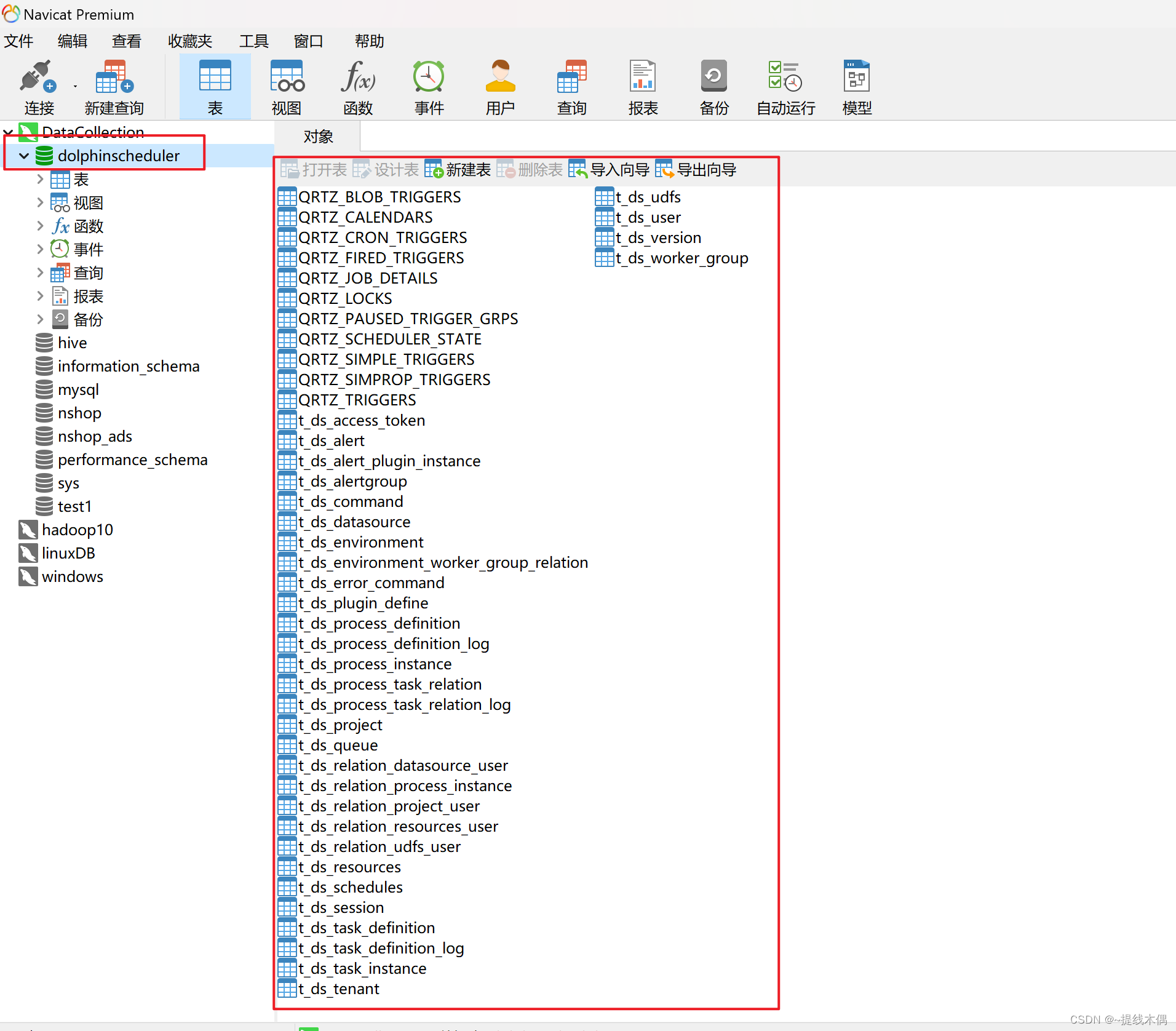Image resolution: width=1176 pixels, height=1031 pixels.
Task: Select table QRTZ_TRIGGERS
Action: [357, 400]
